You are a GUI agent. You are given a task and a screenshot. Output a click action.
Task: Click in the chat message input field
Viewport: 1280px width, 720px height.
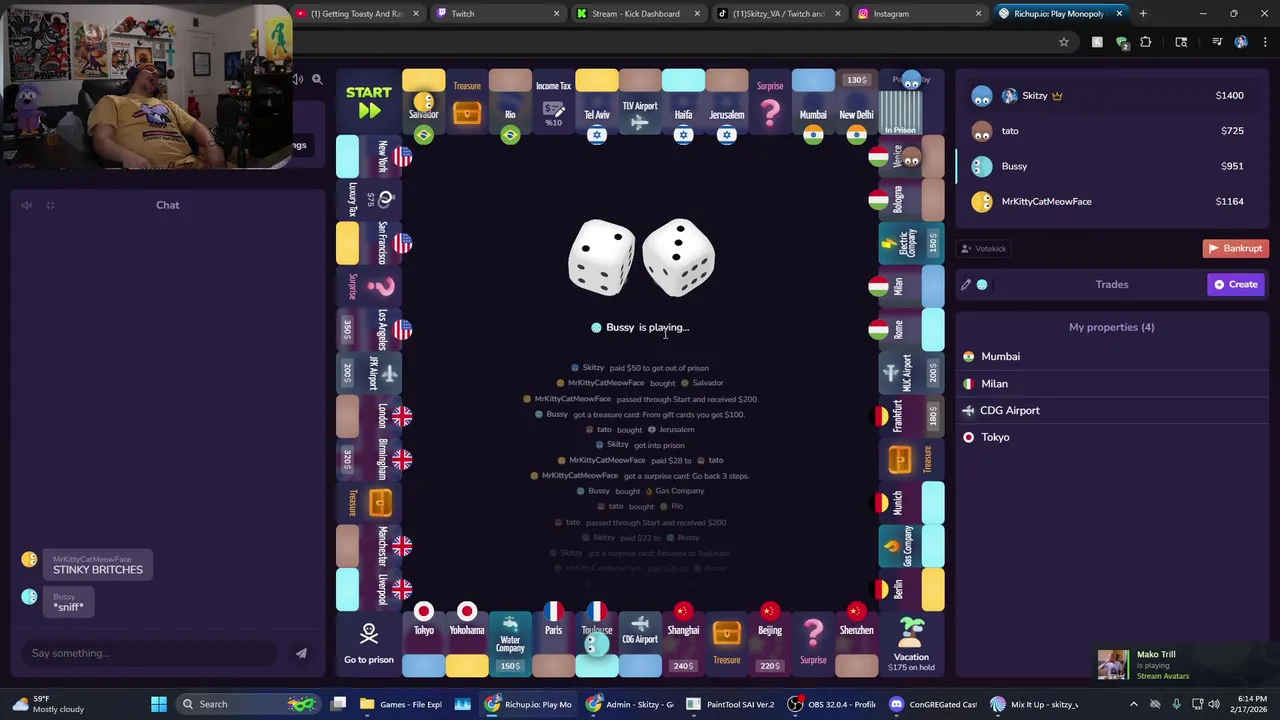tap(150, 653)
